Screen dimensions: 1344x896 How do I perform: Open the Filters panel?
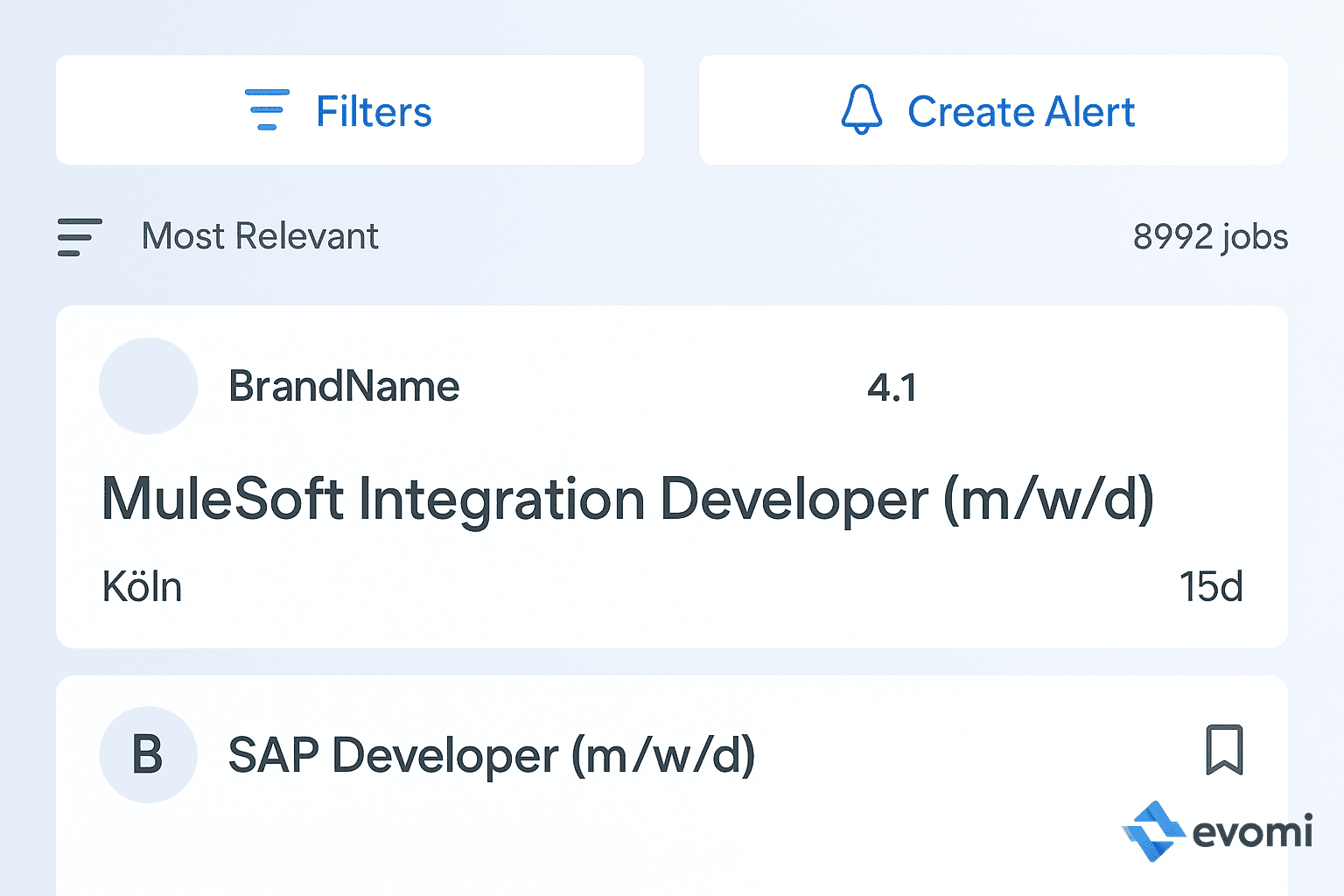coord(350,110)
